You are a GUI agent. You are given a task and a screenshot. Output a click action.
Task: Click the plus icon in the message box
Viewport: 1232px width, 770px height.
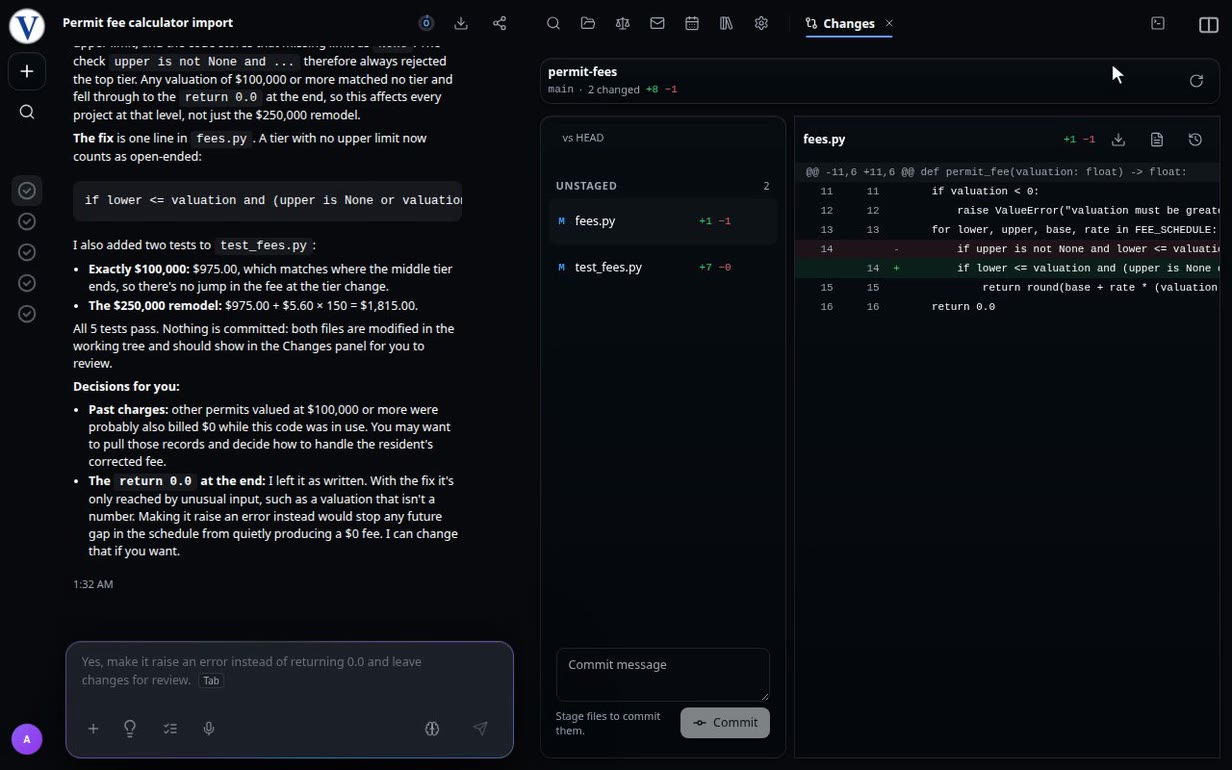click(93, 729)
